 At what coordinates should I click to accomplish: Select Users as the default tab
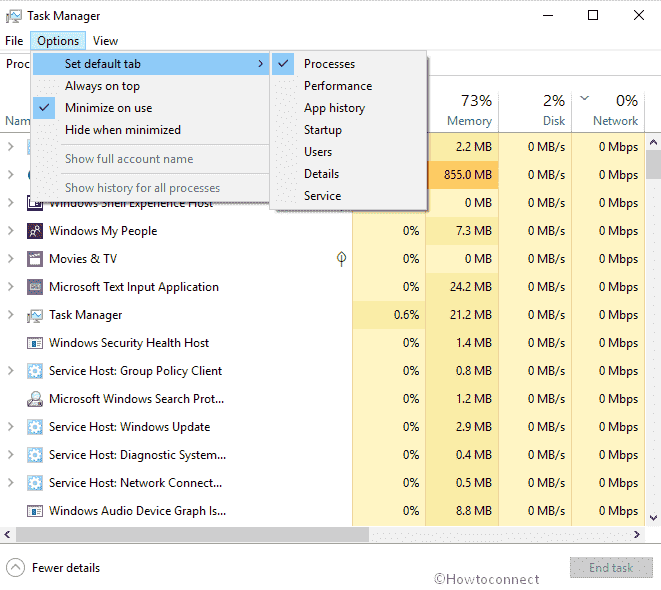349,152
